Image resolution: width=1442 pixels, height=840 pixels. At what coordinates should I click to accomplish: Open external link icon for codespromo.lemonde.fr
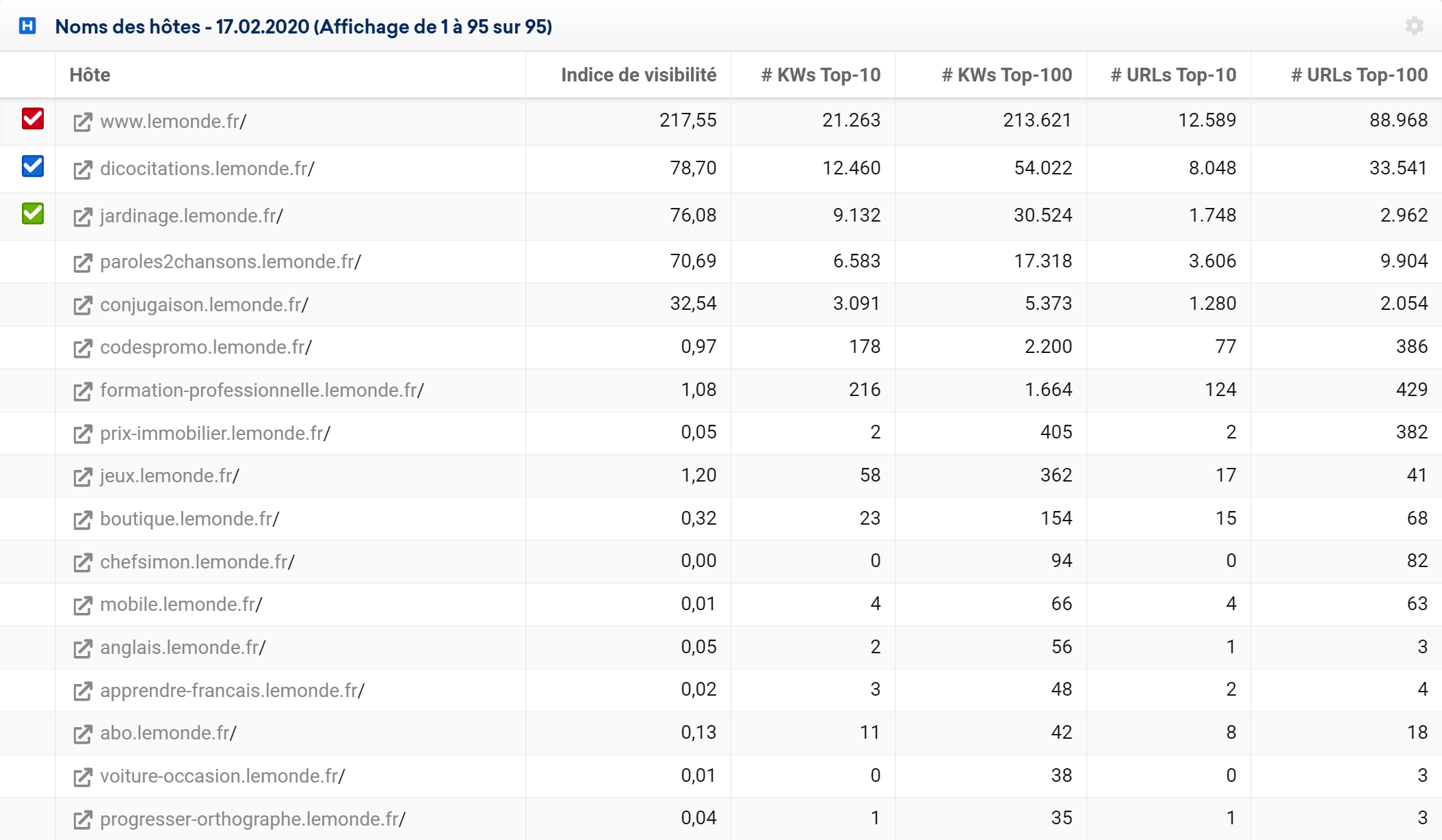tap(83, 347)
